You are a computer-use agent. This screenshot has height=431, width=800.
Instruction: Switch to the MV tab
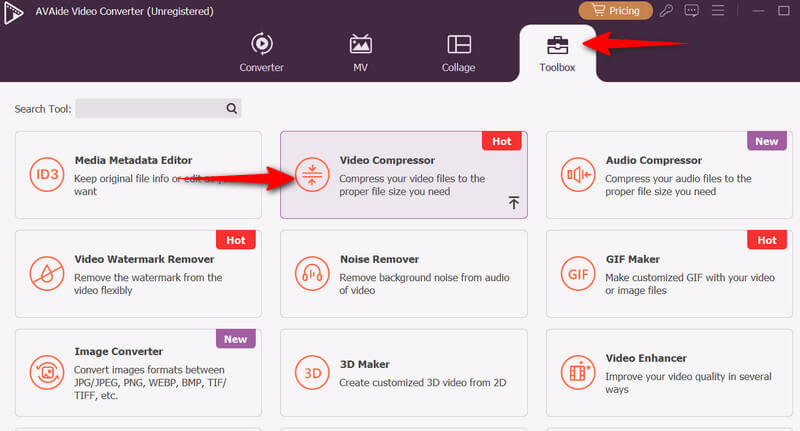click(x=360, y=53)
